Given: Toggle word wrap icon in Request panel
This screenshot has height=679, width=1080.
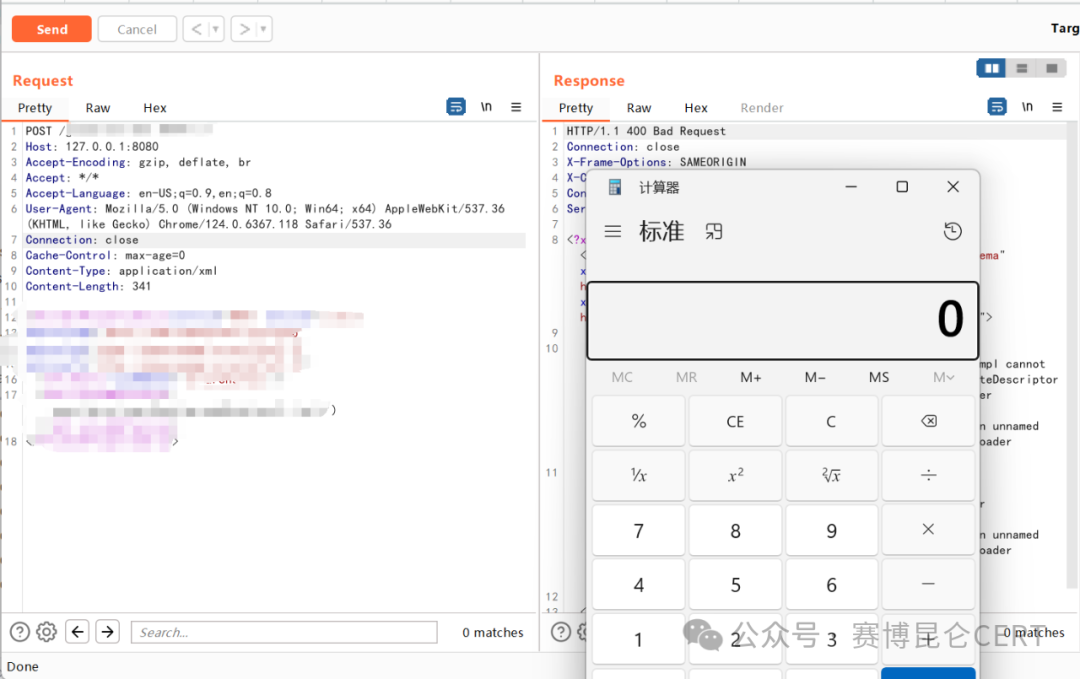Looking at the screenshot, I should 456,107.
